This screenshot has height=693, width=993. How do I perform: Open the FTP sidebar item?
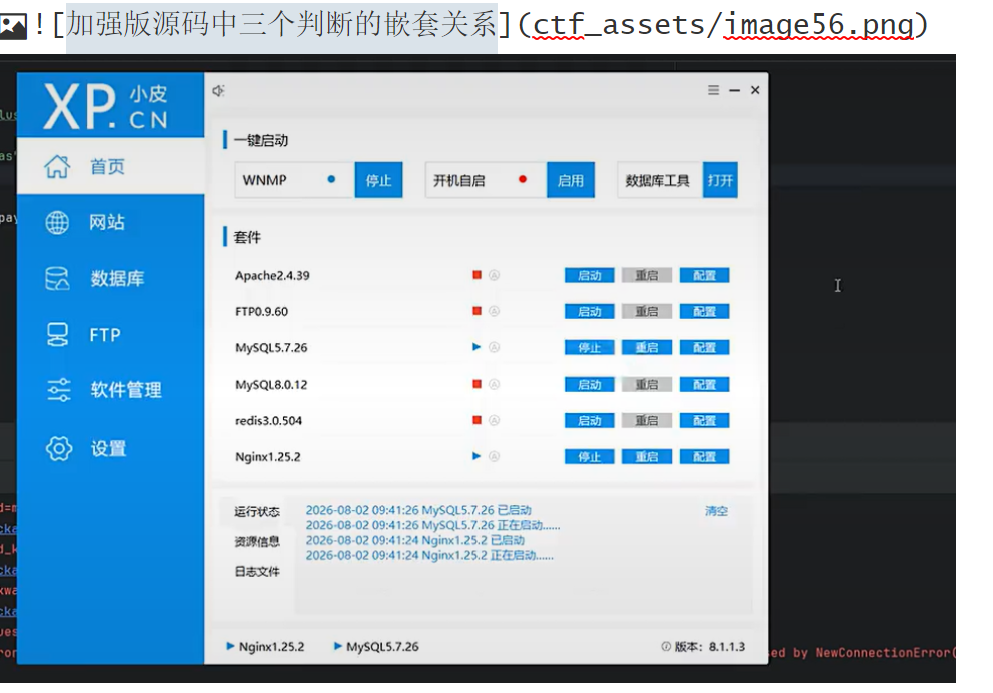tap(110, 334)
